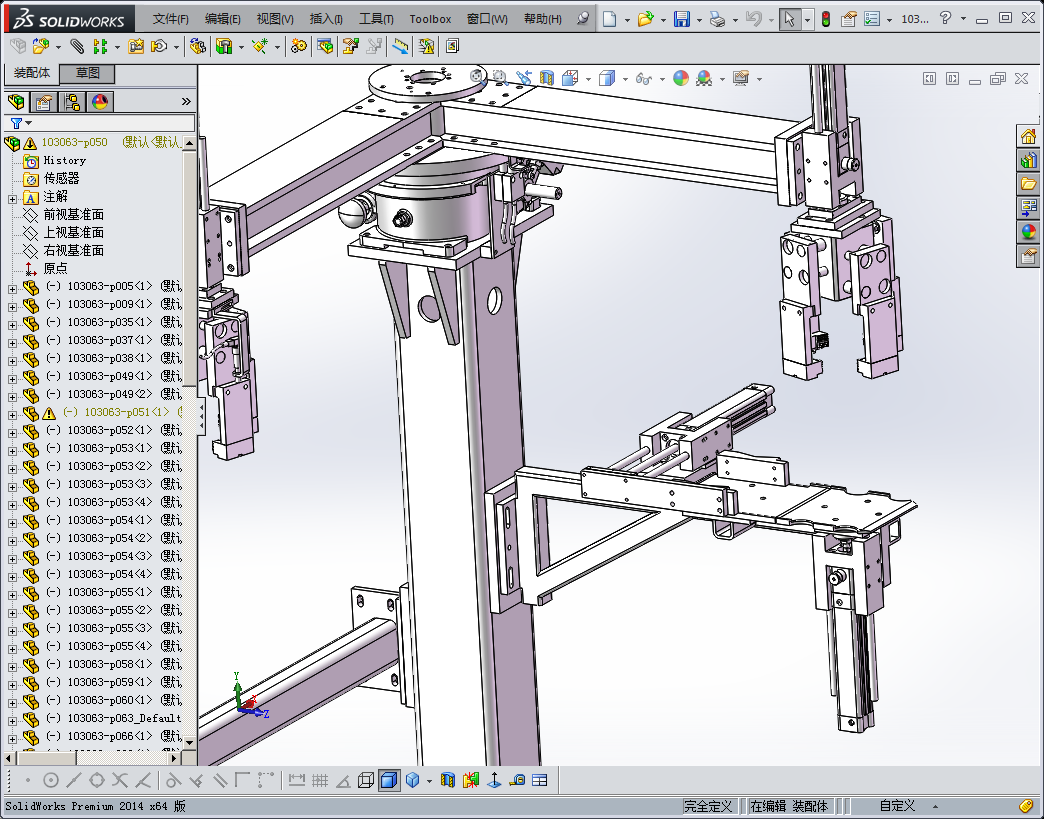Click the Instant3D ruler icon
The image size is (1044, 819).
(400, 46)
